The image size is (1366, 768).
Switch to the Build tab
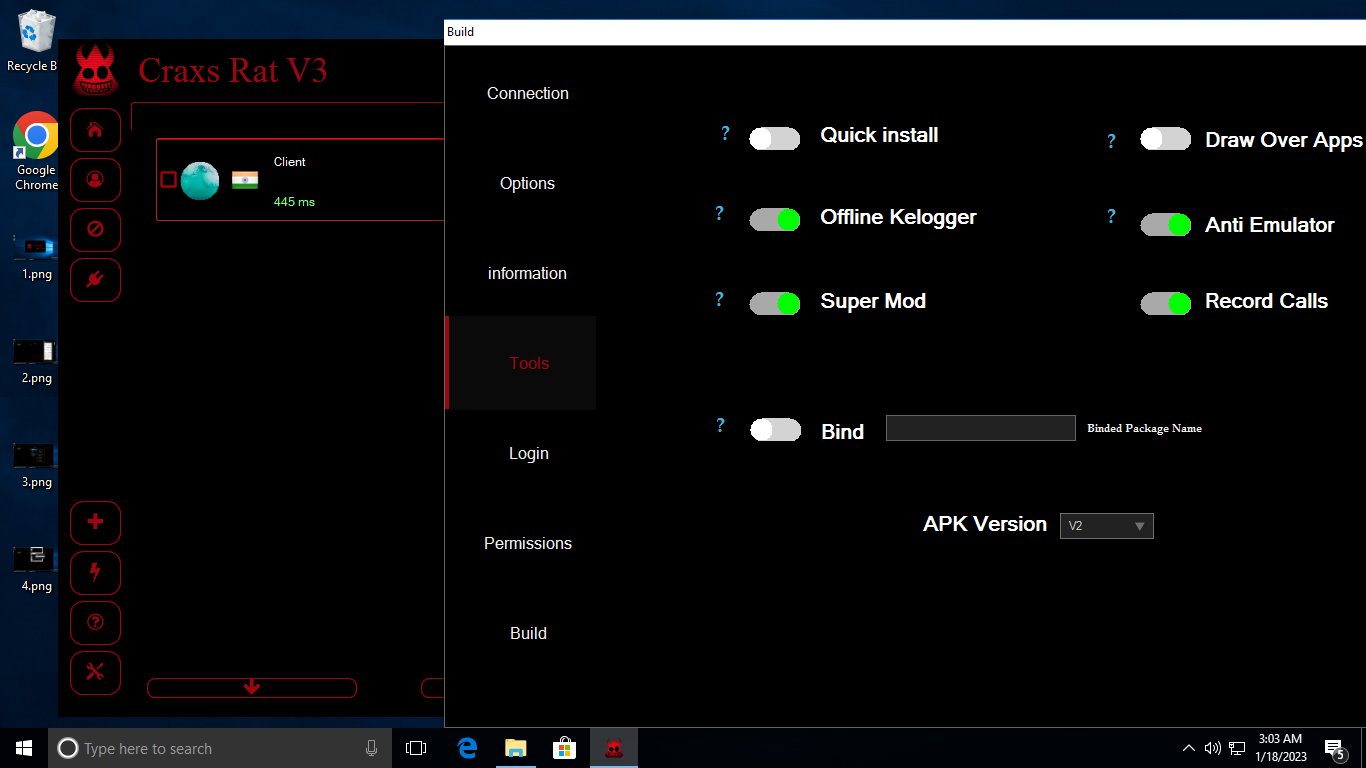click(x=528, y=633)
